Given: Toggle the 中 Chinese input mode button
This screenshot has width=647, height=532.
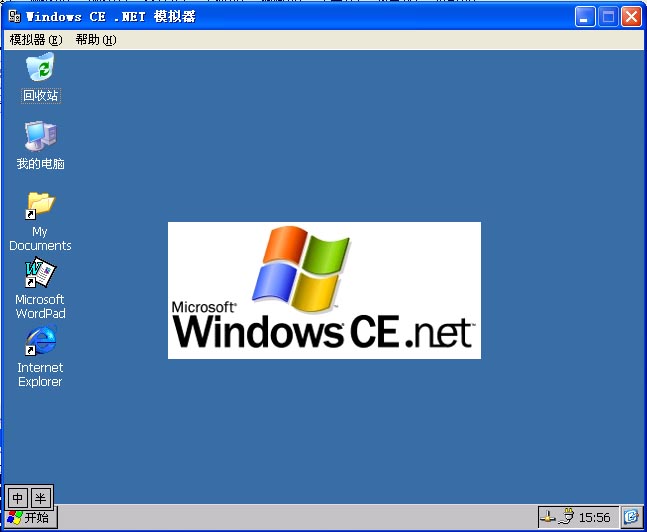Looking at the screenshot, I should click(x=17, y=498).
